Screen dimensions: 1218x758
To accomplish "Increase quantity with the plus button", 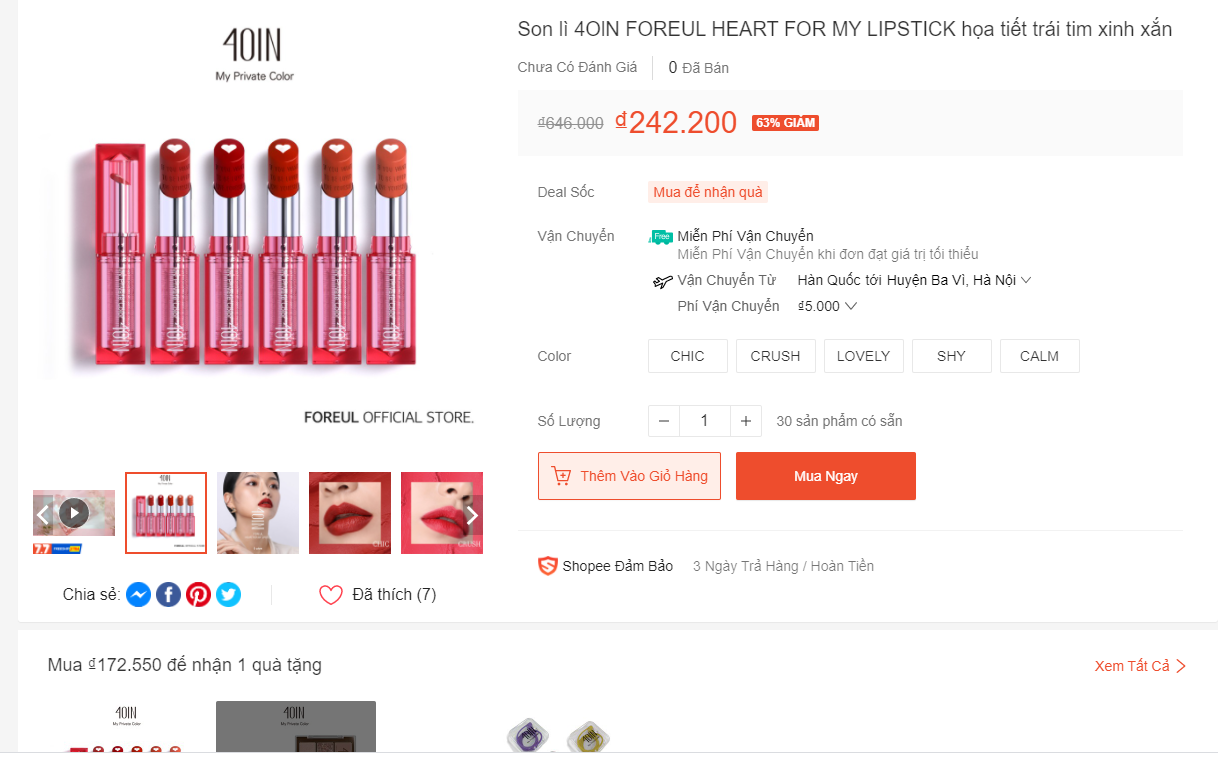I will [745, 421].
